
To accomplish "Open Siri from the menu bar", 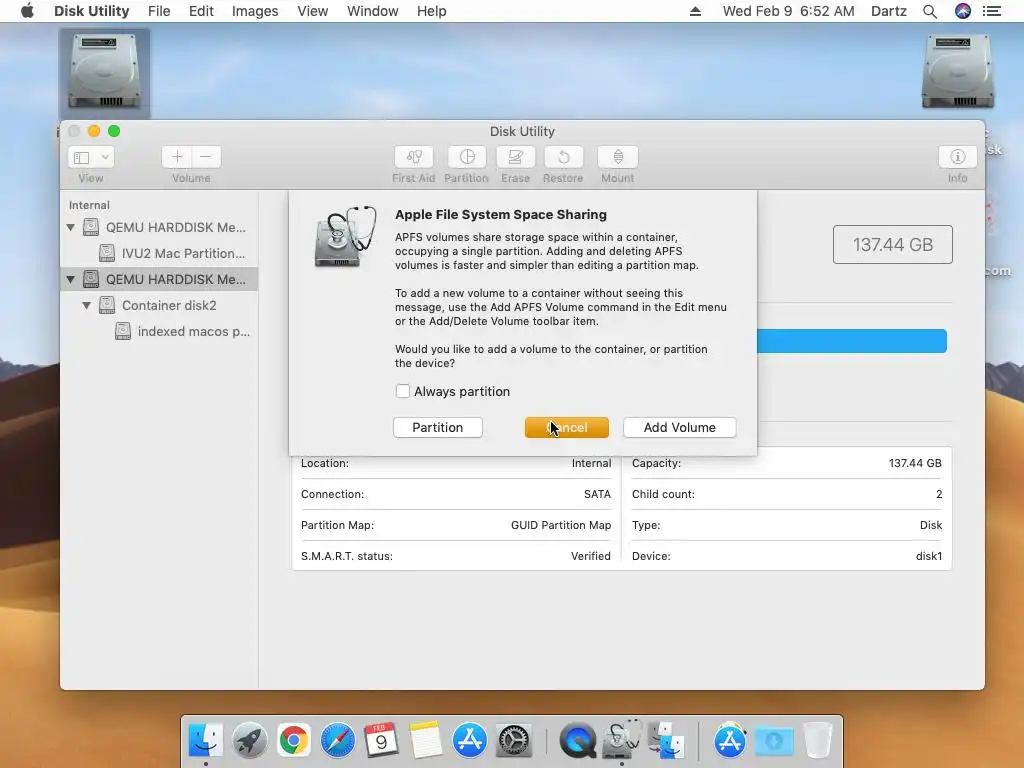I will click(x=963, y=11).
